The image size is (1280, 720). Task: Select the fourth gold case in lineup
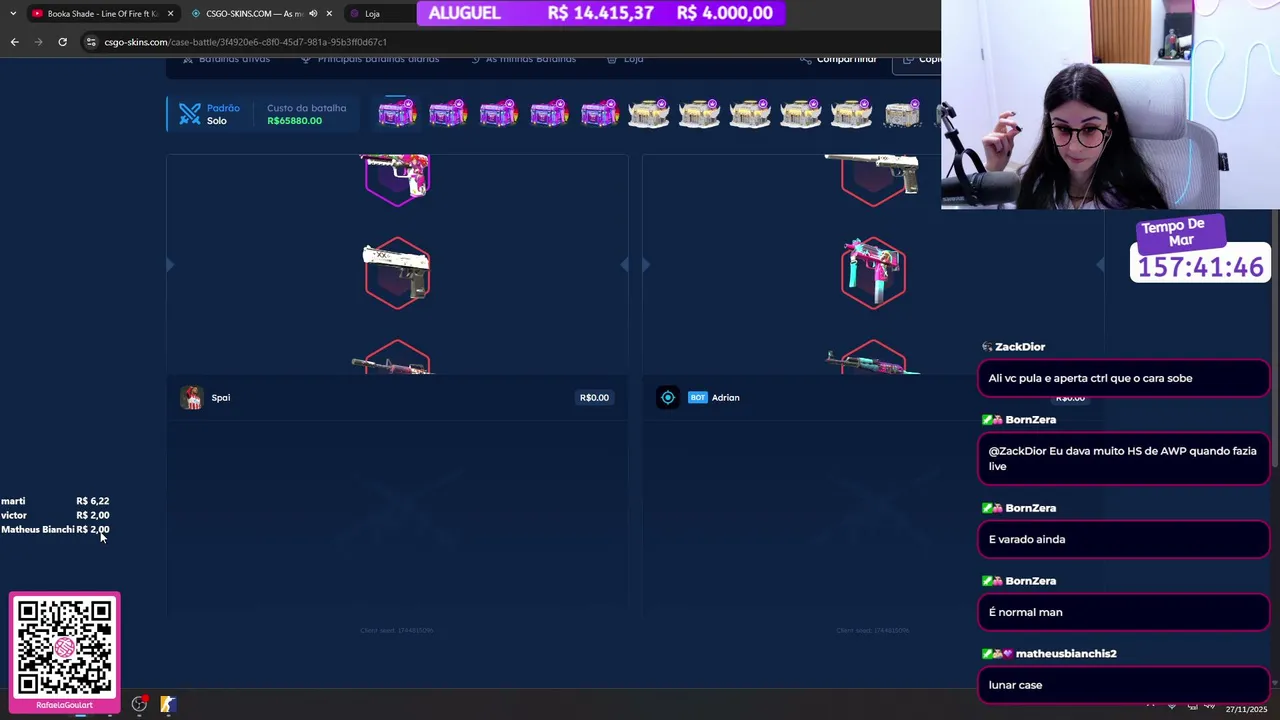click(x=800, y=113)
